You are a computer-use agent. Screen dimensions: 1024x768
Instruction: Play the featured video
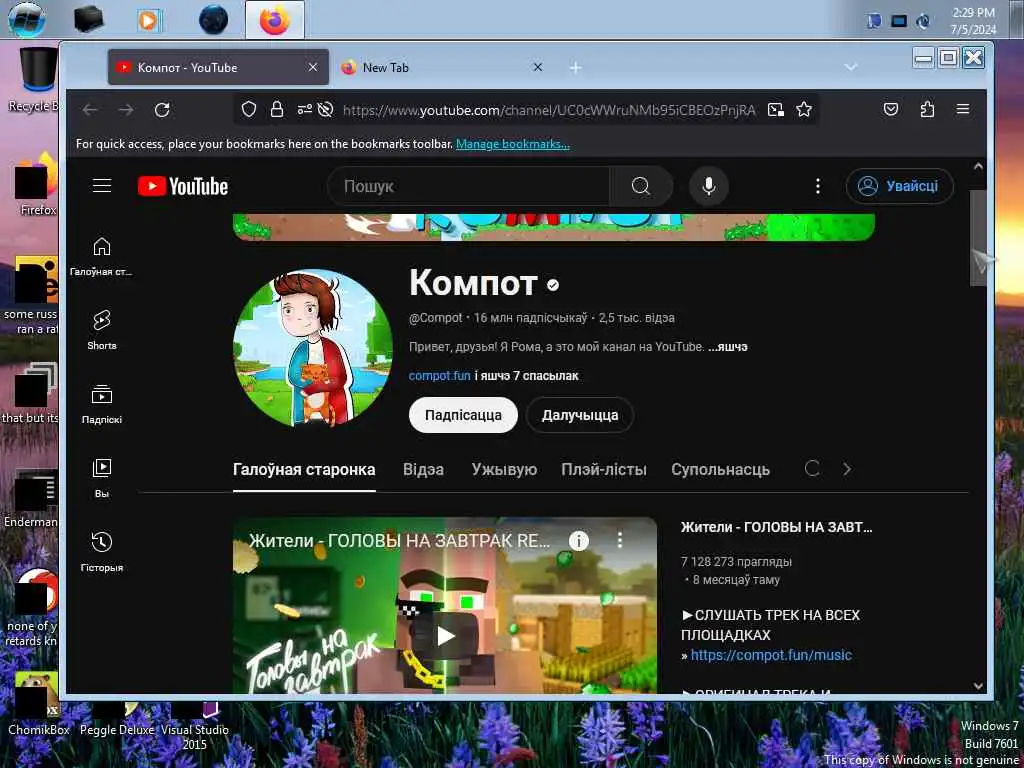pyautogui.click(x=445, y=635)
